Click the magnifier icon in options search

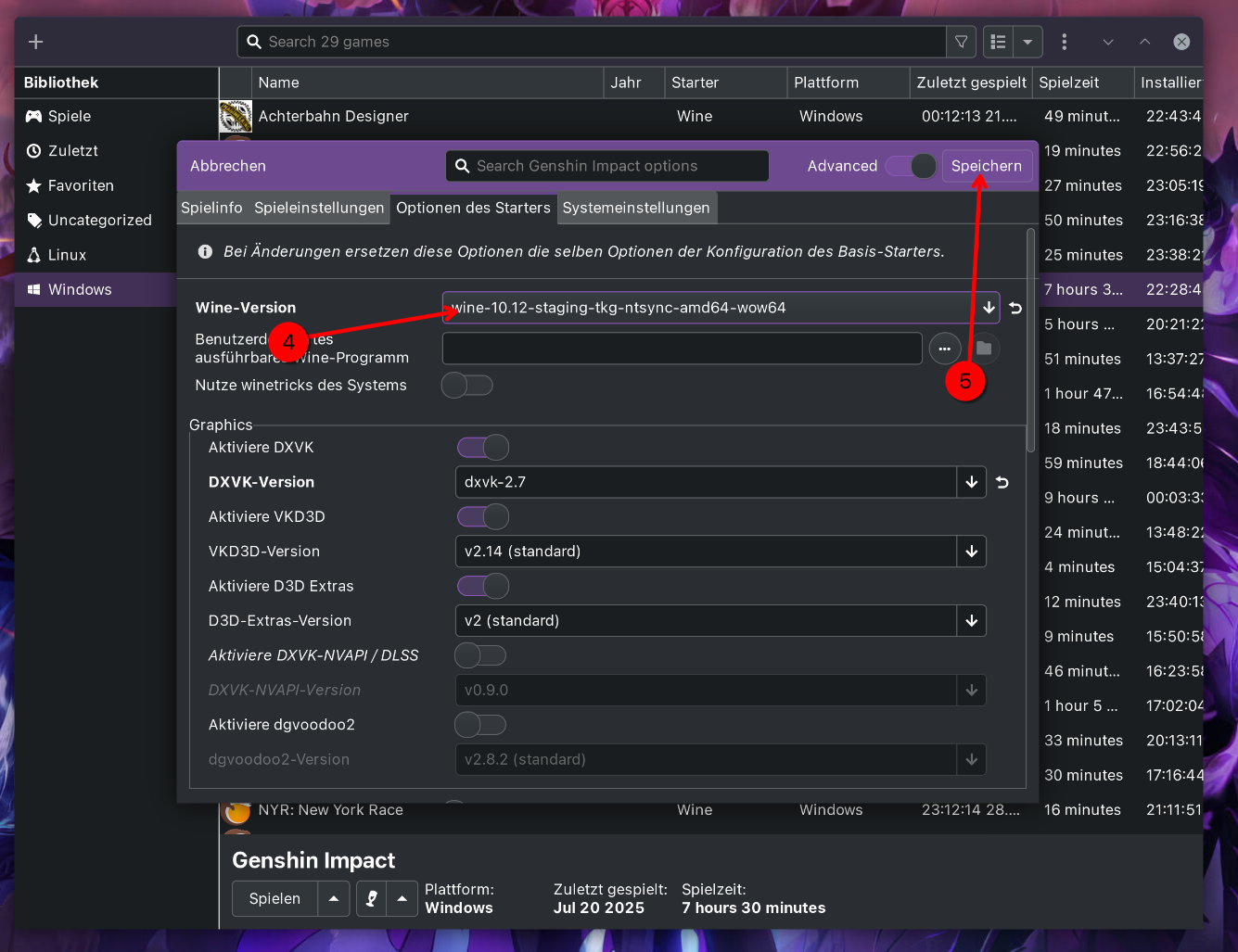click(x=462, y=166)
